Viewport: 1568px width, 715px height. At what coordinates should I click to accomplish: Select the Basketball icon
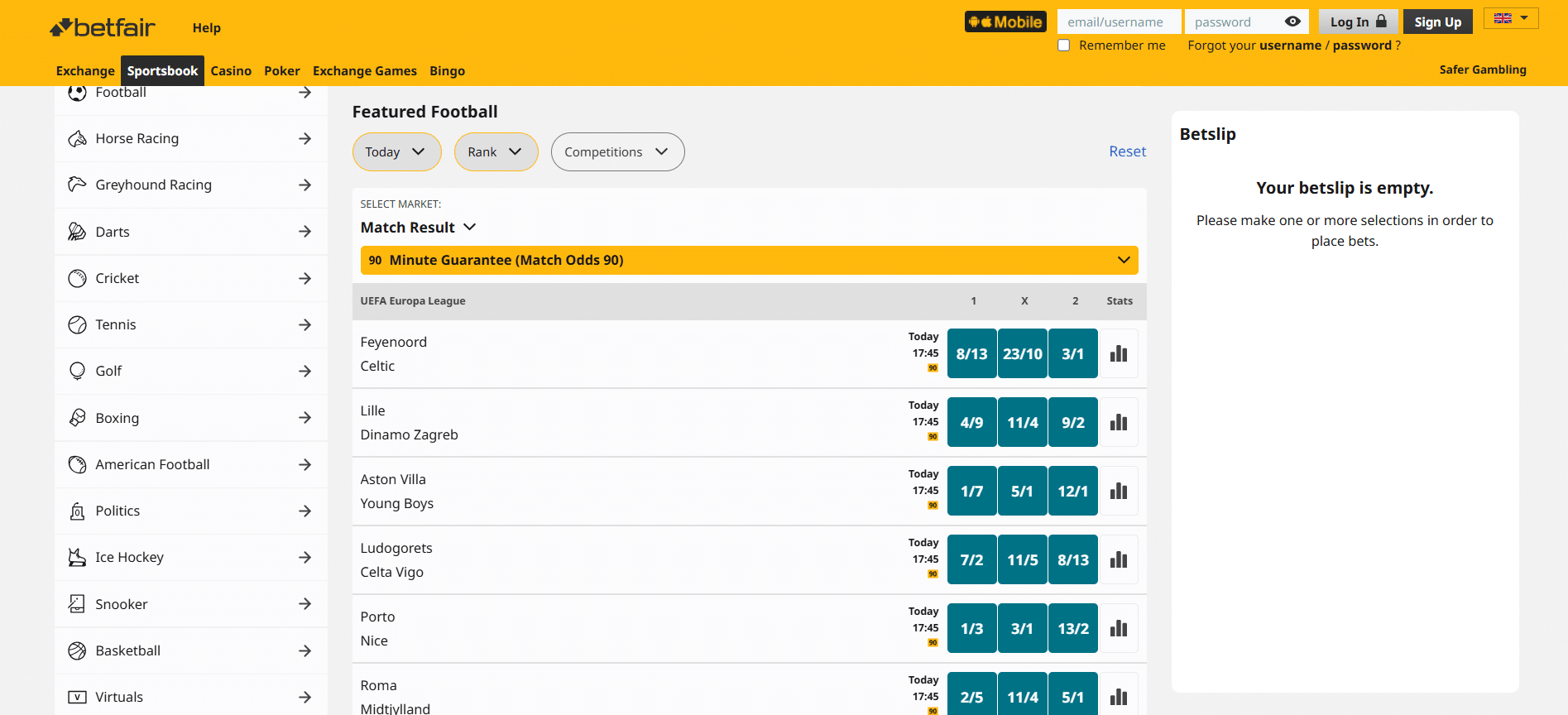click(77, 650)
